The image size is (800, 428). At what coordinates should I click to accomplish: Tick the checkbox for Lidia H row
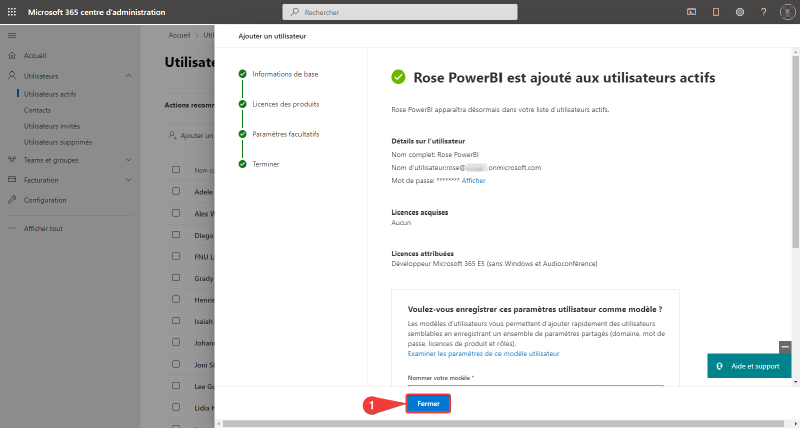pyautogui.click(x=176, y=408)
